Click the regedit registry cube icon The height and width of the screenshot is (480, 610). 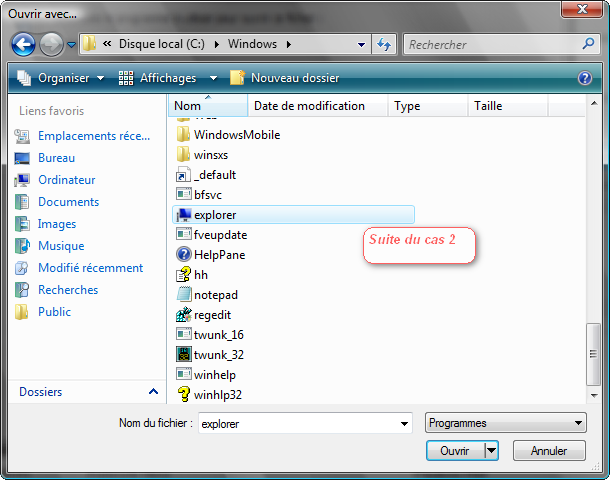tap(184, 314)
